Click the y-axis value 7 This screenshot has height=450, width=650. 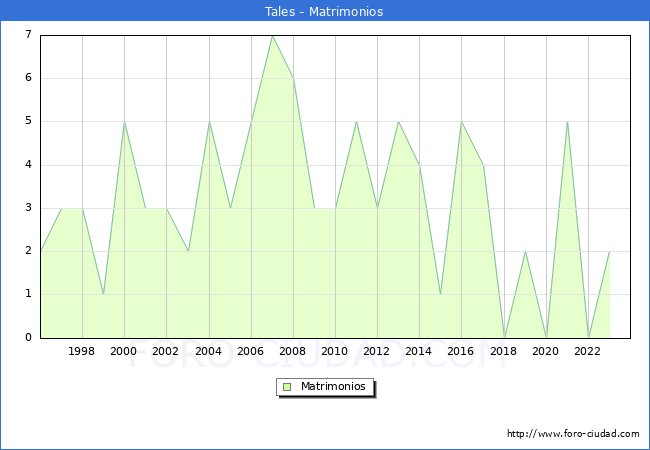28,34
